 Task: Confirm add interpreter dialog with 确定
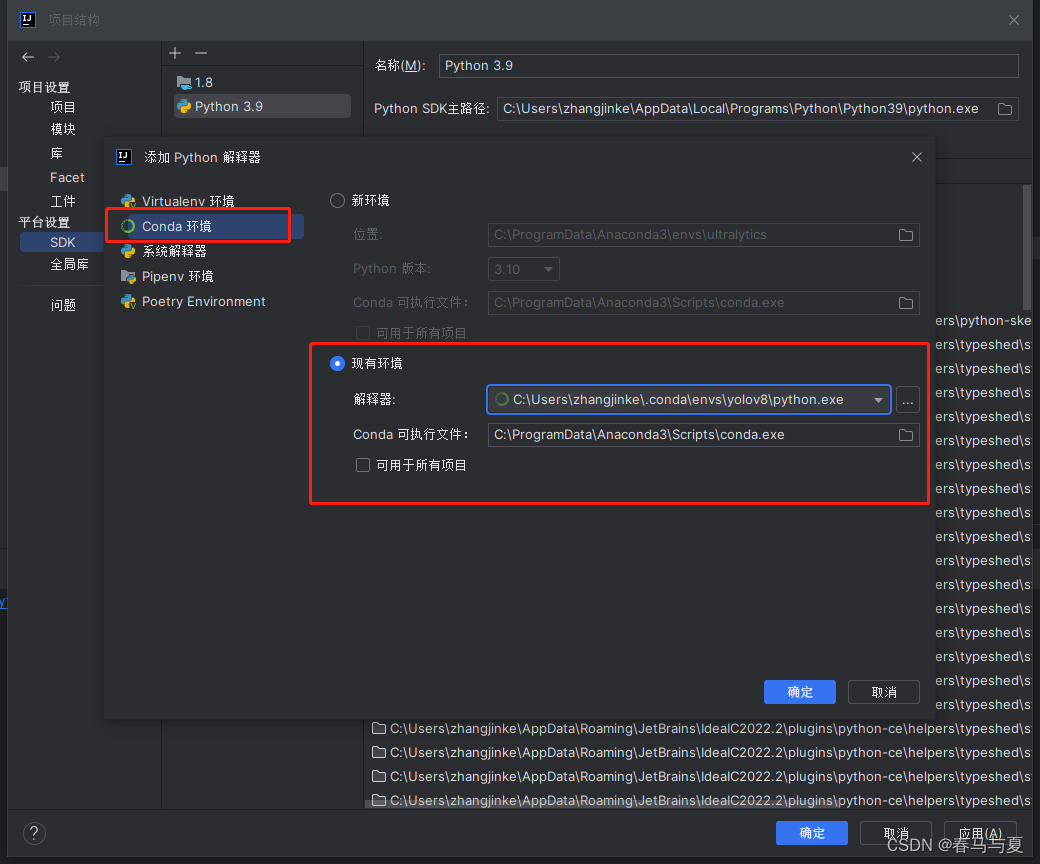pos(800,692)
